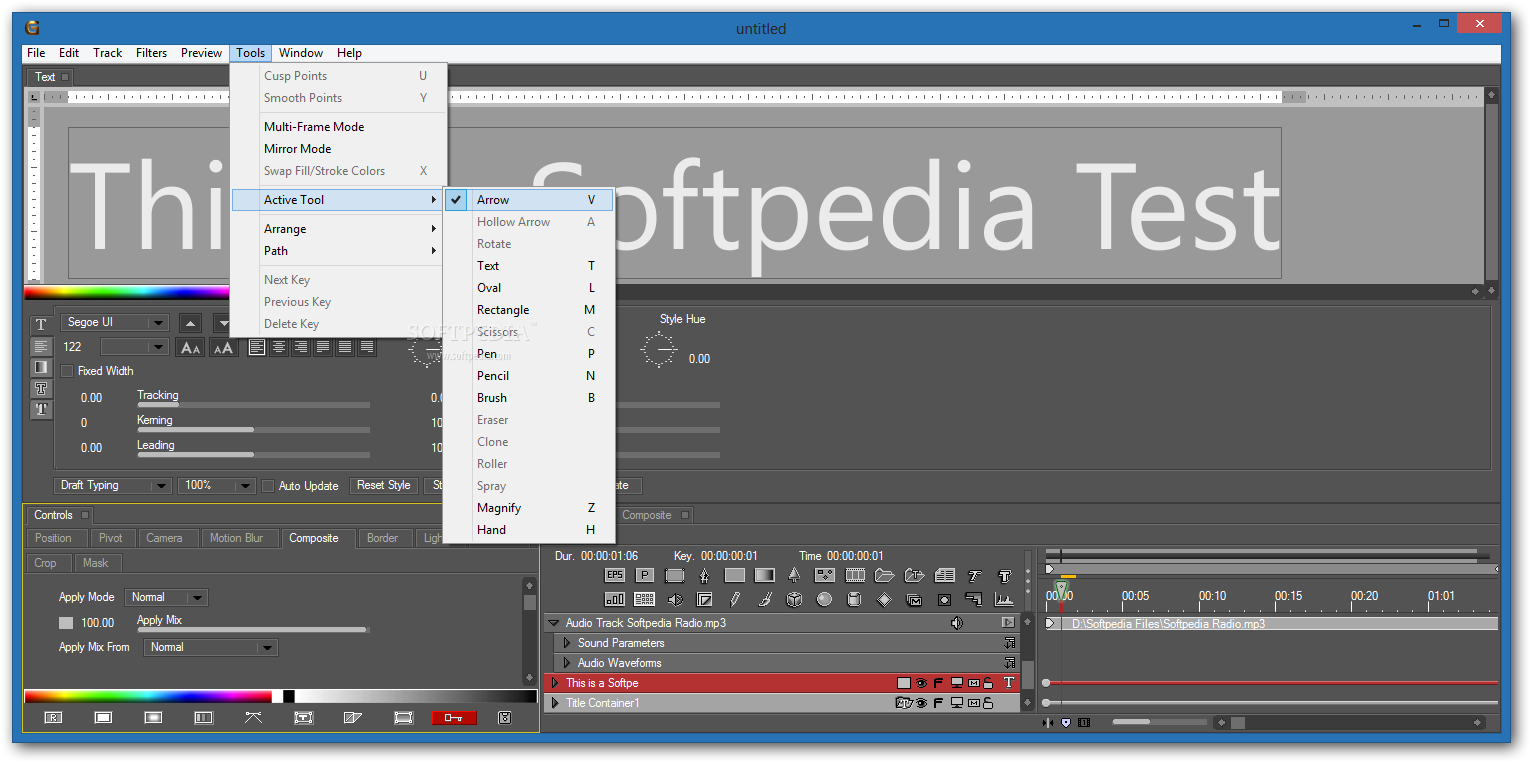Adjust the Tracking slider
The width and height of the screenshot is (1531, 763).
point(253,405)
